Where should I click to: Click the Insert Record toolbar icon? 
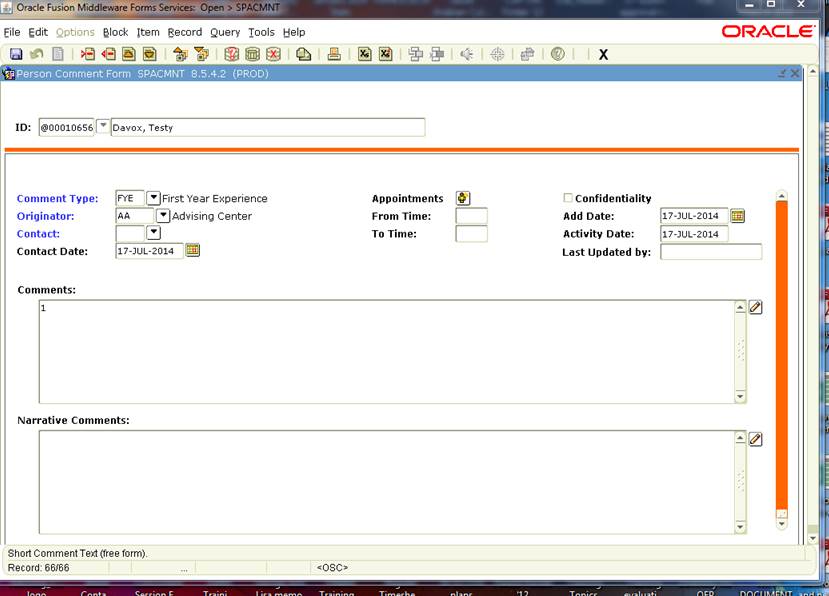pos(88,54)
